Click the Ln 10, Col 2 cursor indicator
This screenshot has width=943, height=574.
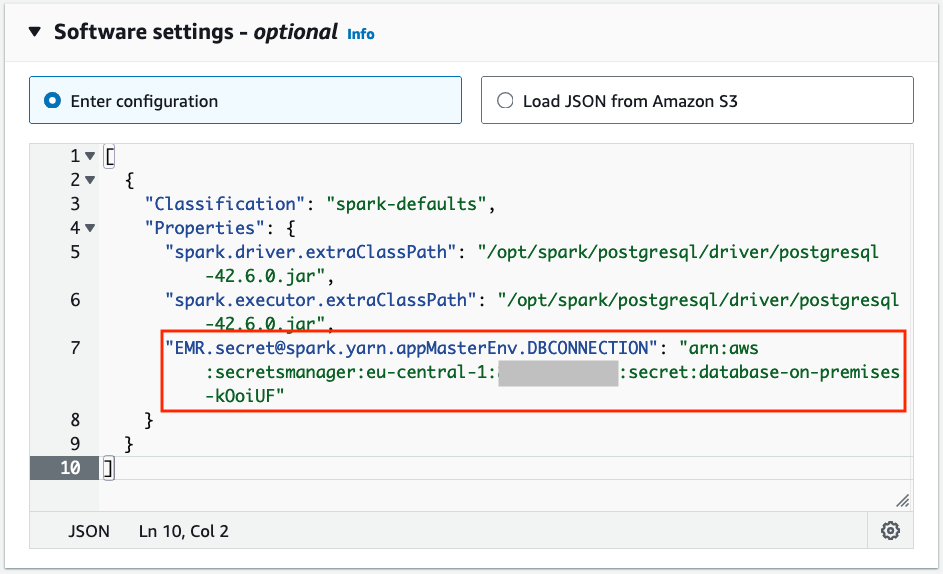(x=184, y=531)
